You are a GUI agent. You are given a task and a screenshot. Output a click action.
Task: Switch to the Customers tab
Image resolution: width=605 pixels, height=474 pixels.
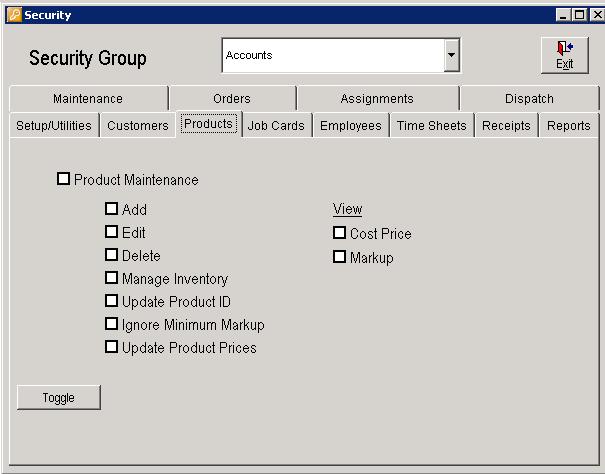(x=138, y=126)
